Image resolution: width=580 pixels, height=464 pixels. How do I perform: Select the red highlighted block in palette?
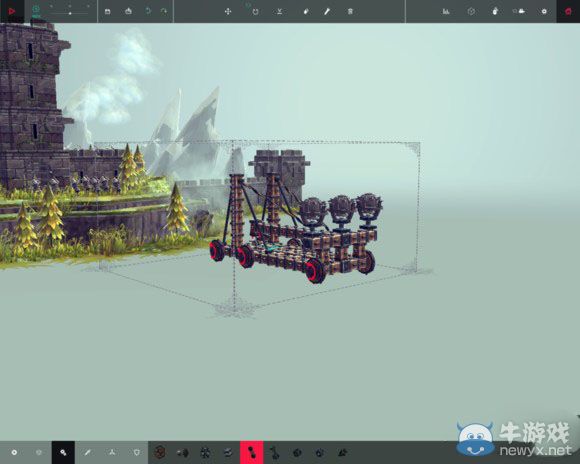252,452
